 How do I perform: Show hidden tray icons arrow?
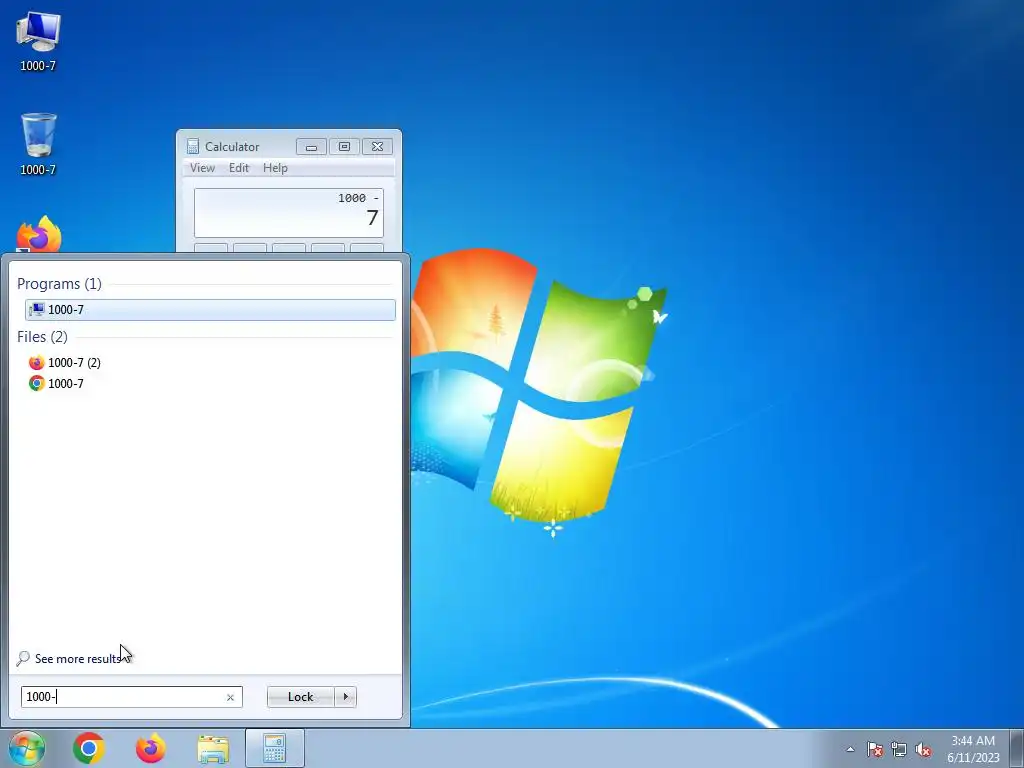coord(850,749)
